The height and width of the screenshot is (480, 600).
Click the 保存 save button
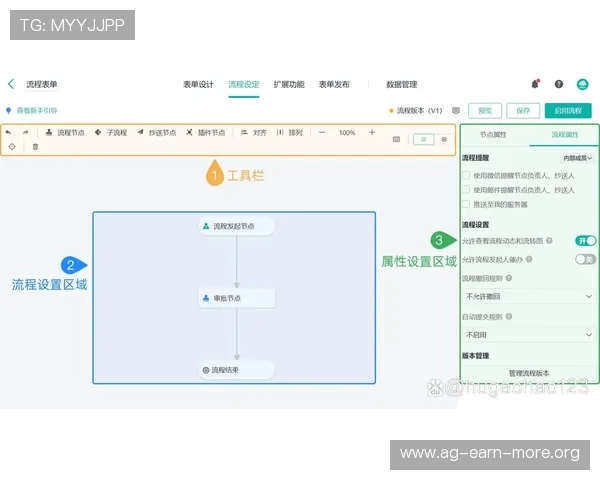pyautogui.click(x=523, y=111)
